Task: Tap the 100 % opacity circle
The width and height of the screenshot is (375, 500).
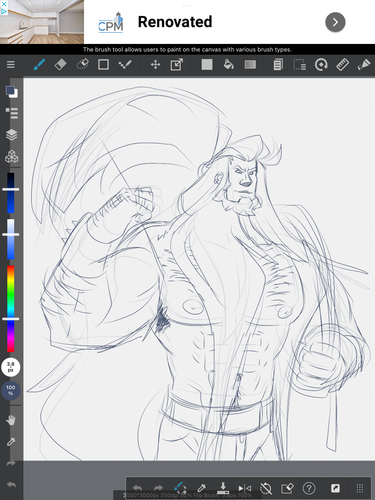Action: (11, 391)
